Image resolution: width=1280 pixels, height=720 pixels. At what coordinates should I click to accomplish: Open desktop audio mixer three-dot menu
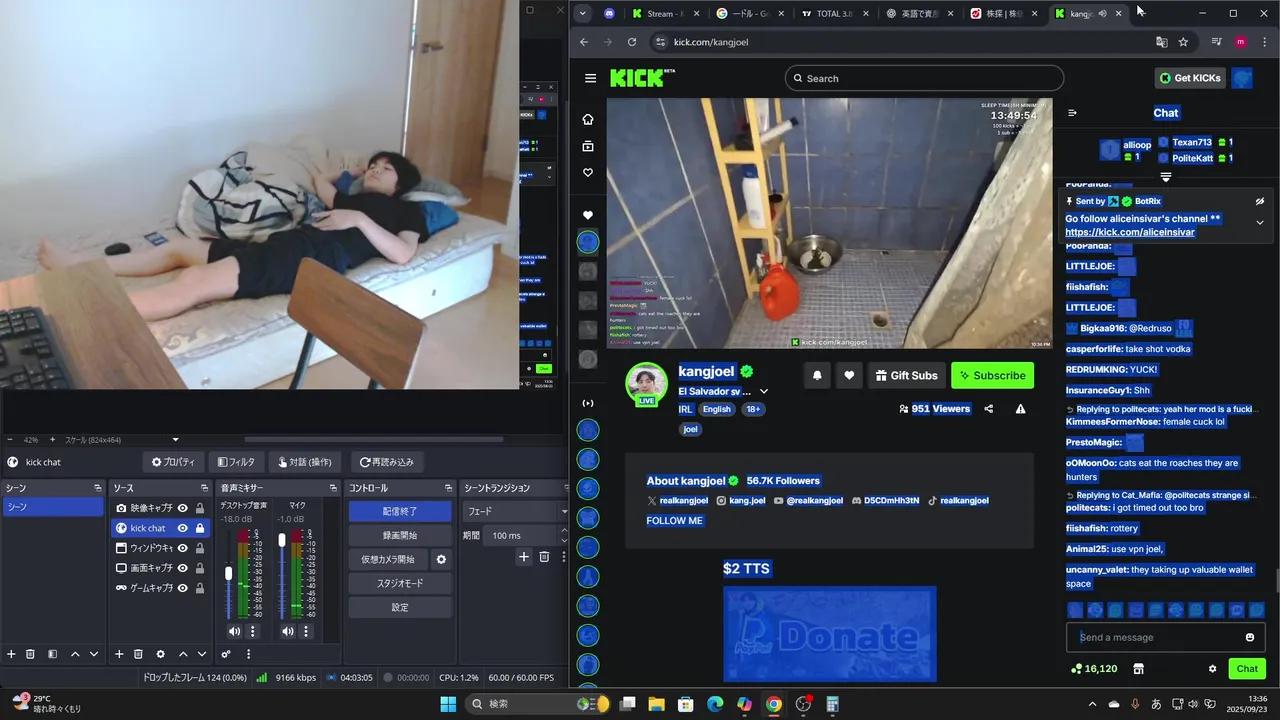click(253, 631)
